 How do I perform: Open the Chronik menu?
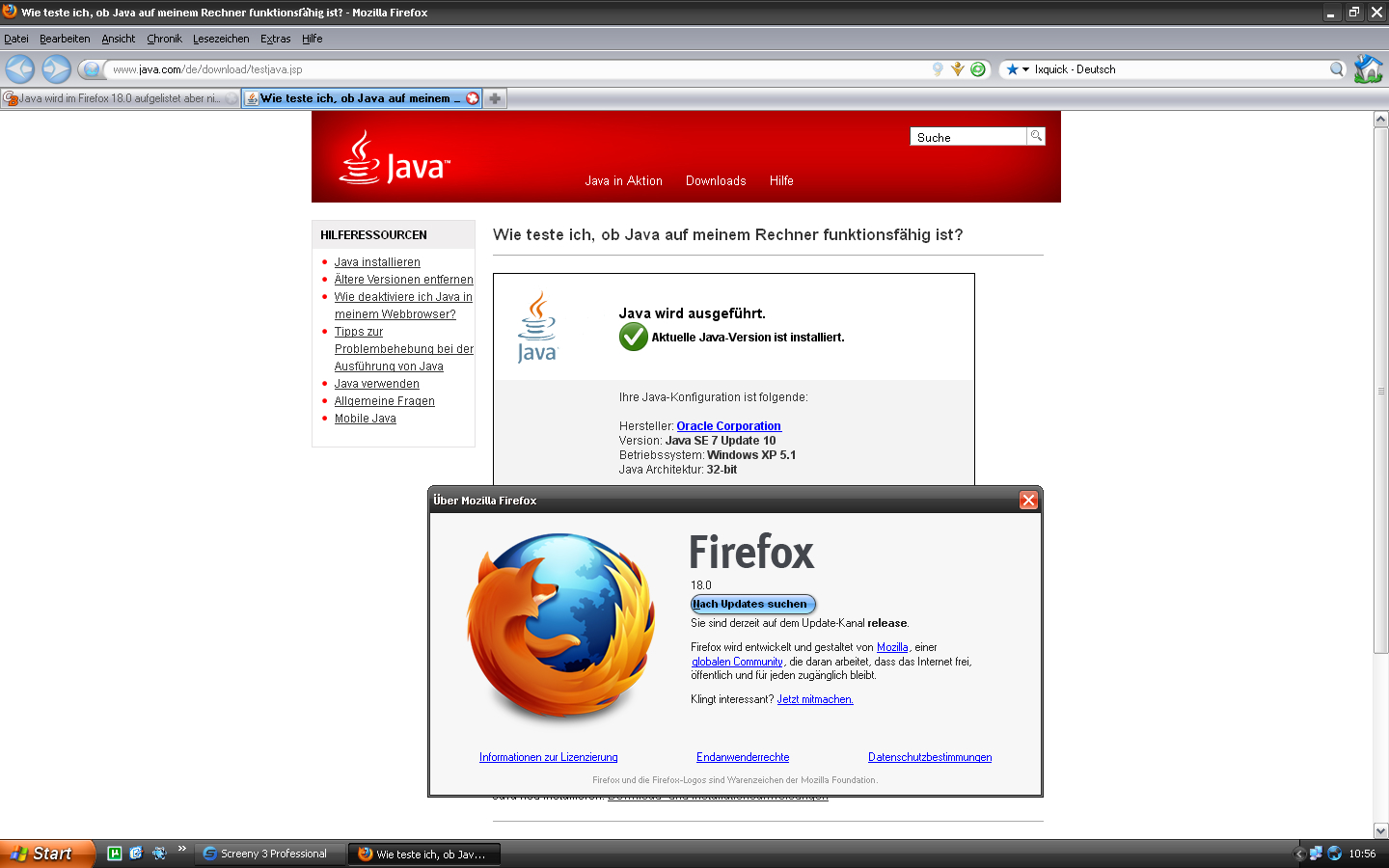(164, 39)
